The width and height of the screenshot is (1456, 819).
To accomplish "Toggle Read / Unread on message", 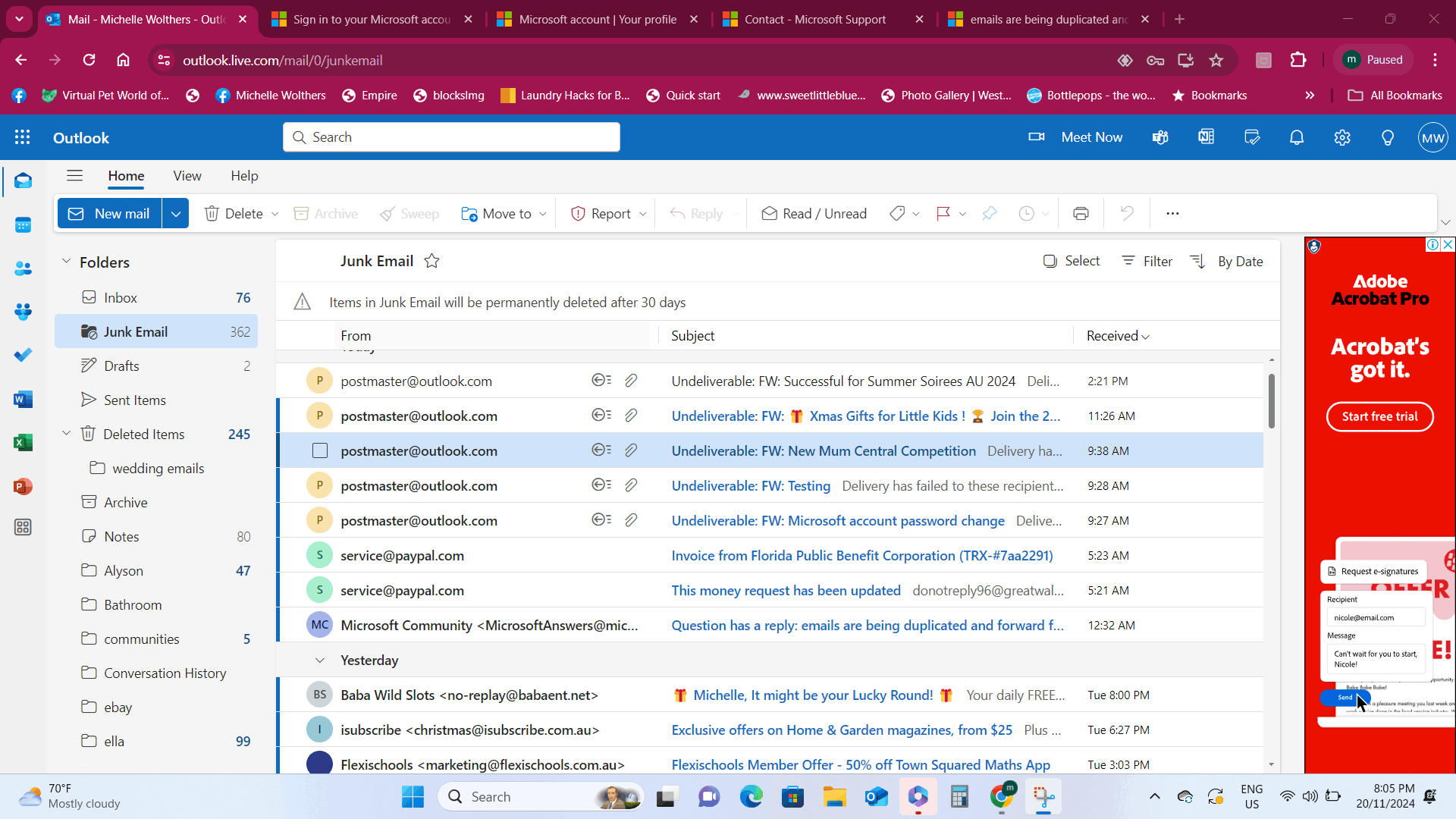I will [x=814, y=214].
